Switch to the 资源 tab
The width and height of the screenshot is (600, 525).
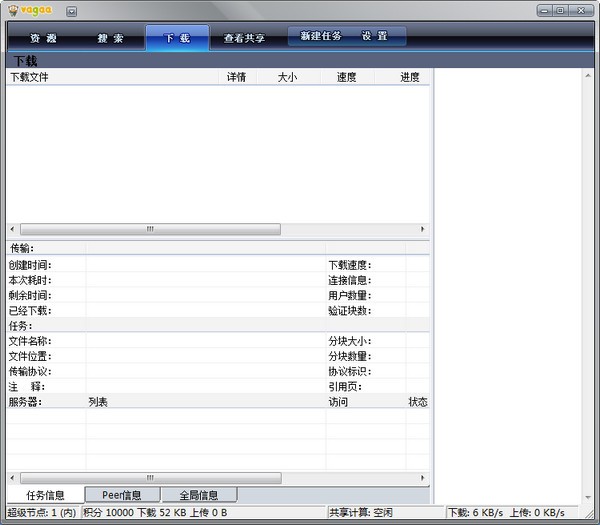pyautogui.click(x=43, y=38)
